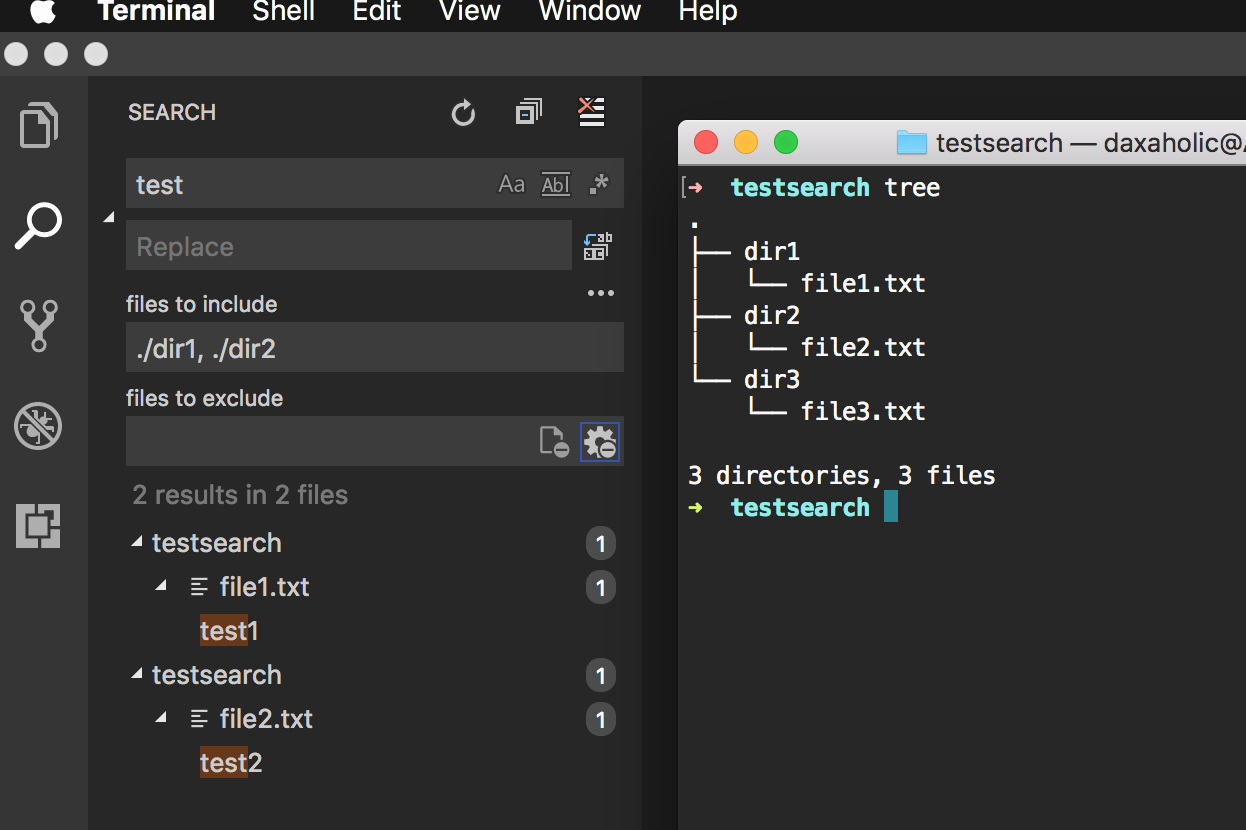The image size is (1246, 830).
Task: Open the Apple menu
Action: [43, 12]
